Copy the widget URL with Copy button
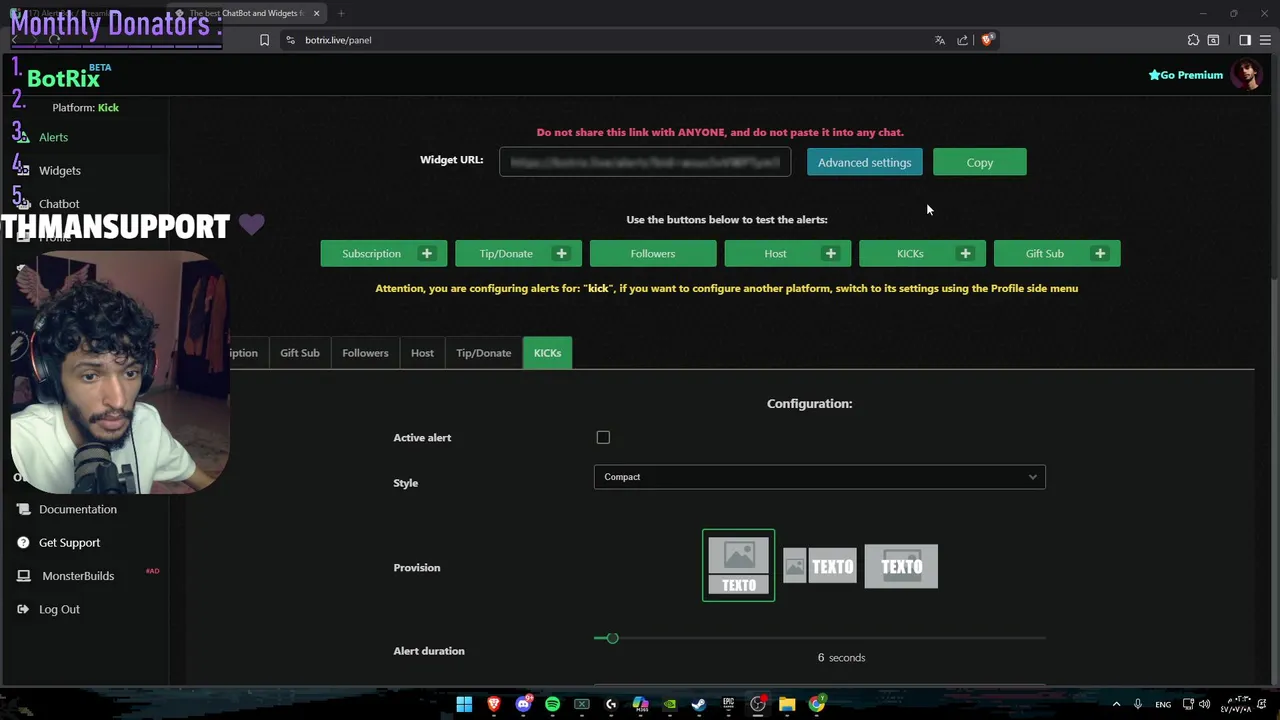The image size is (1280, 720). pos(980,162)
